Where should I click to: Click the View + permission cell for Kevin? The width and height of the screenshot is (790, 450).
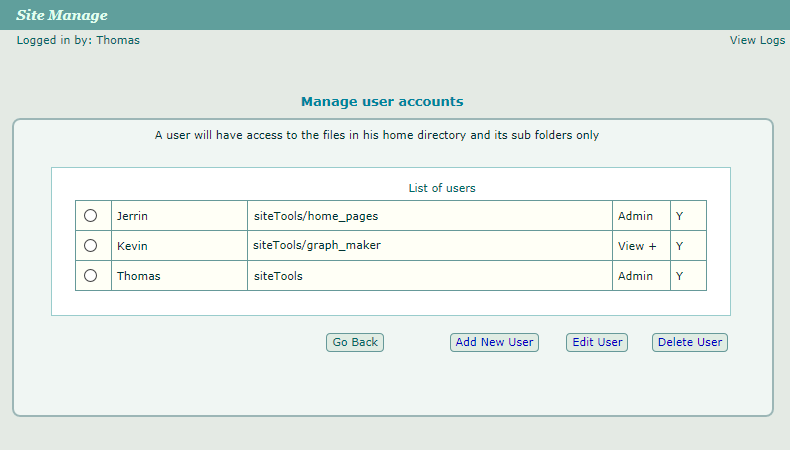(x=640, y=246)
